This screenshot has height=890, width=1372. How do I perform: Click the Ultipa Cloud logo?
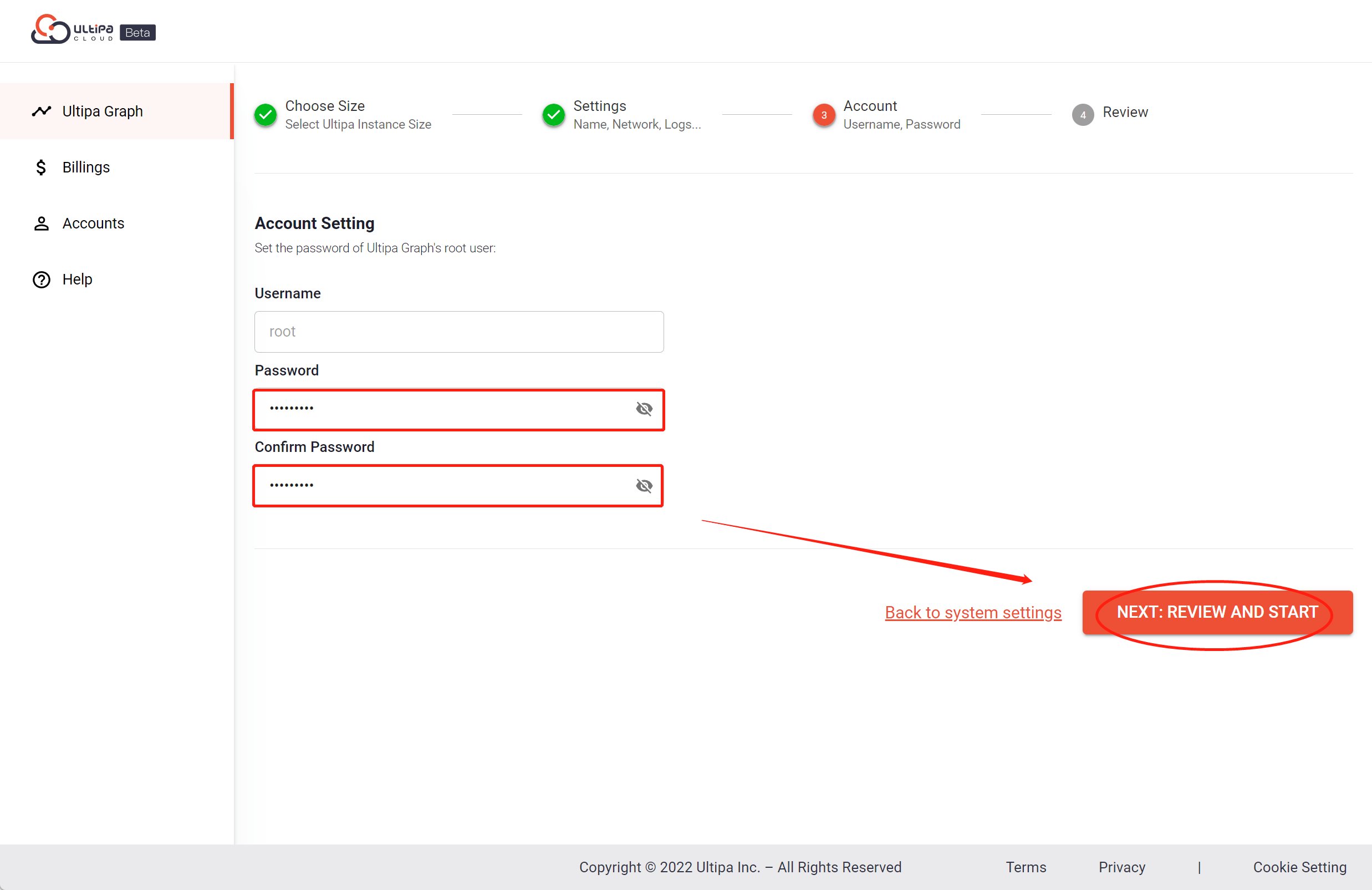click(73, 29)
